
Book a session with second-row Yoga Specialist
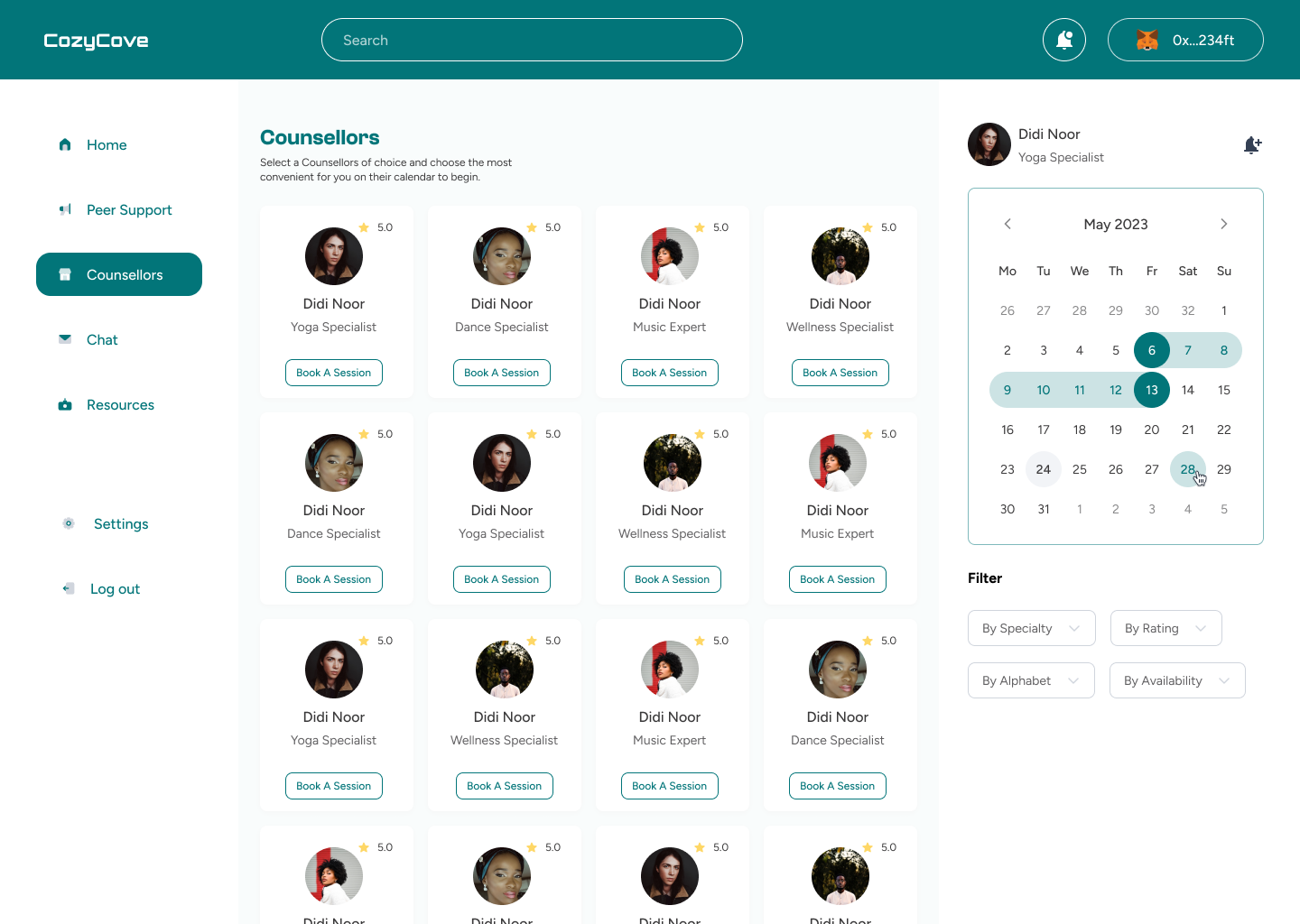coord(502,579)
